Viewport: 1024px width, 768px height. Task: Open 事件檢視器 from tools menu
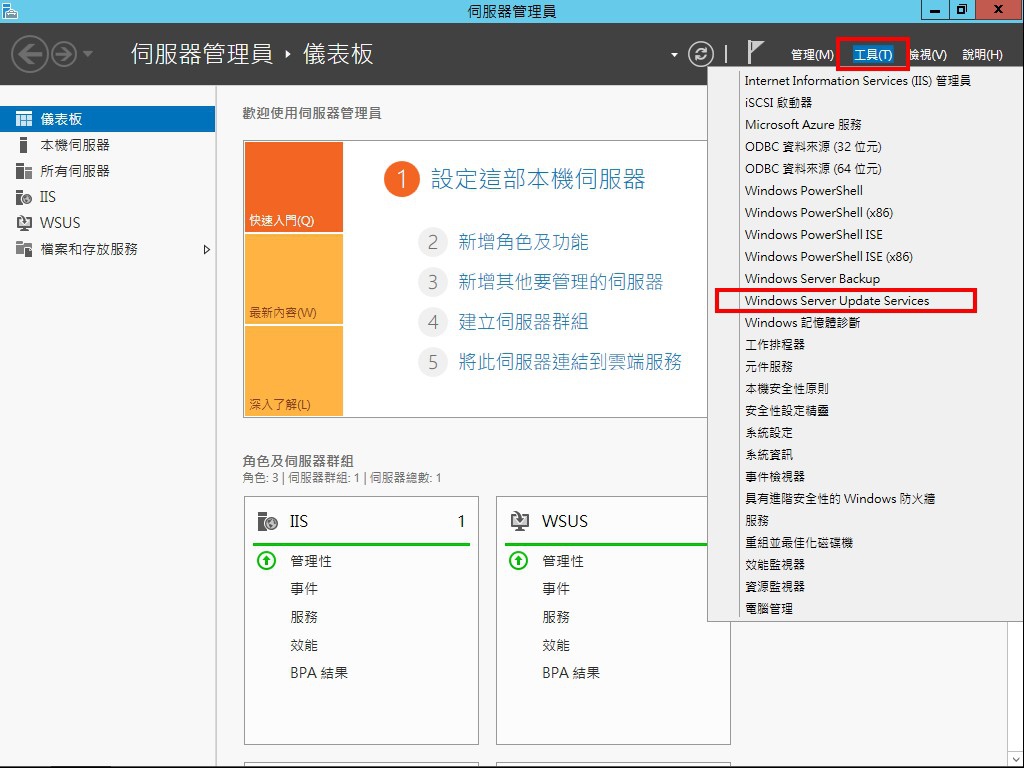[x=775, y=477]
